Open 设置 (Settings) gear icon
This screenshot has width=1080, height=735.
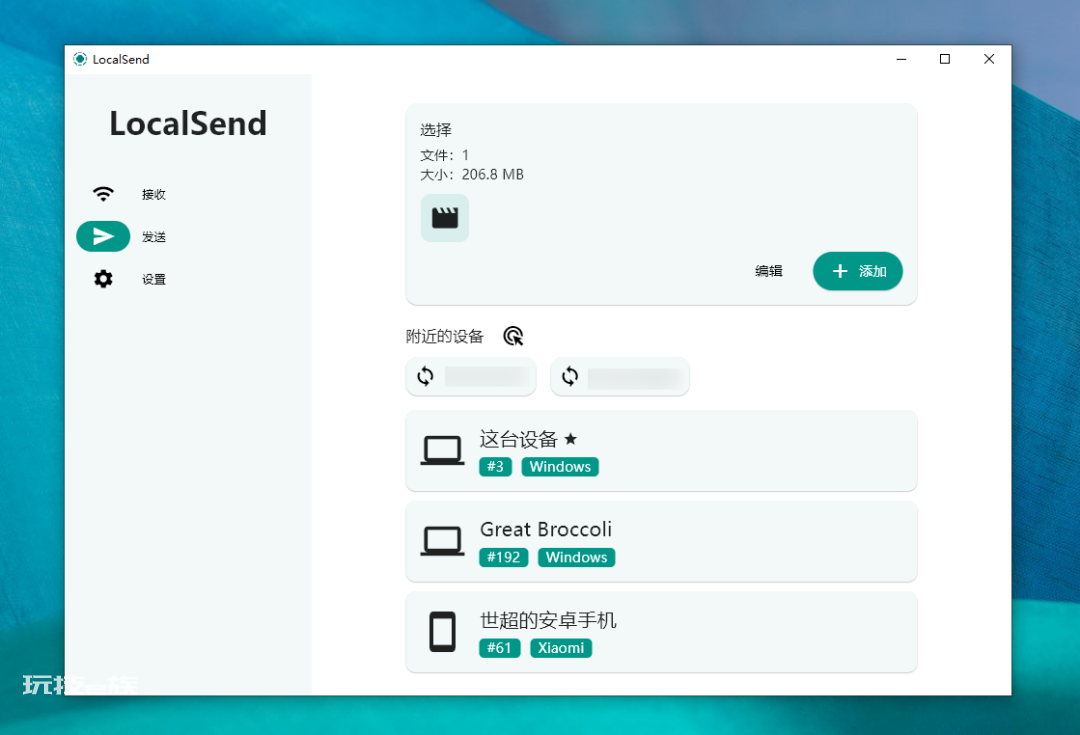(103, 279)
